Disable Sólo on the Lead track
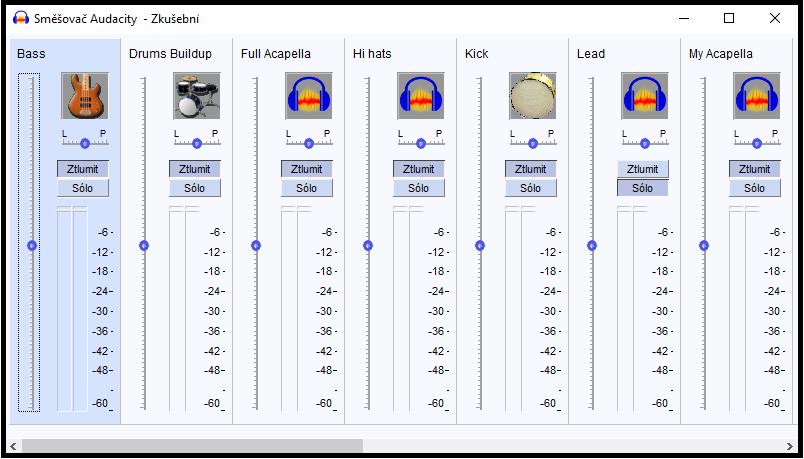 coord(642,188)
